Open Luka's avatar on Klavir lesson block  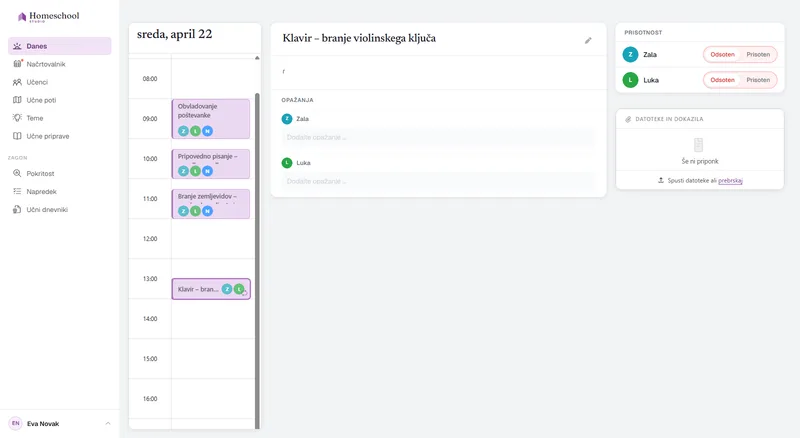239,289
